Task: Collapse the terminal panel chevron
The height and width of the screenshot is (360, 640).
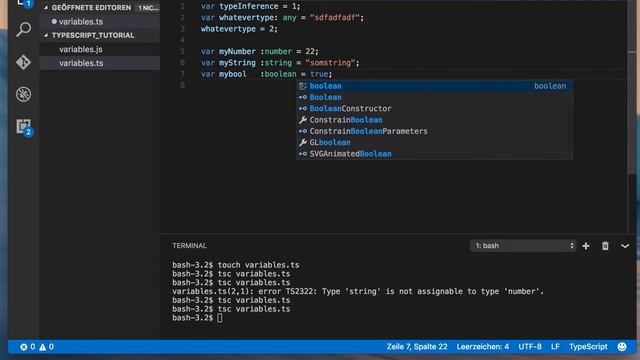Action: pyautogui.click(x=624, y=246)
